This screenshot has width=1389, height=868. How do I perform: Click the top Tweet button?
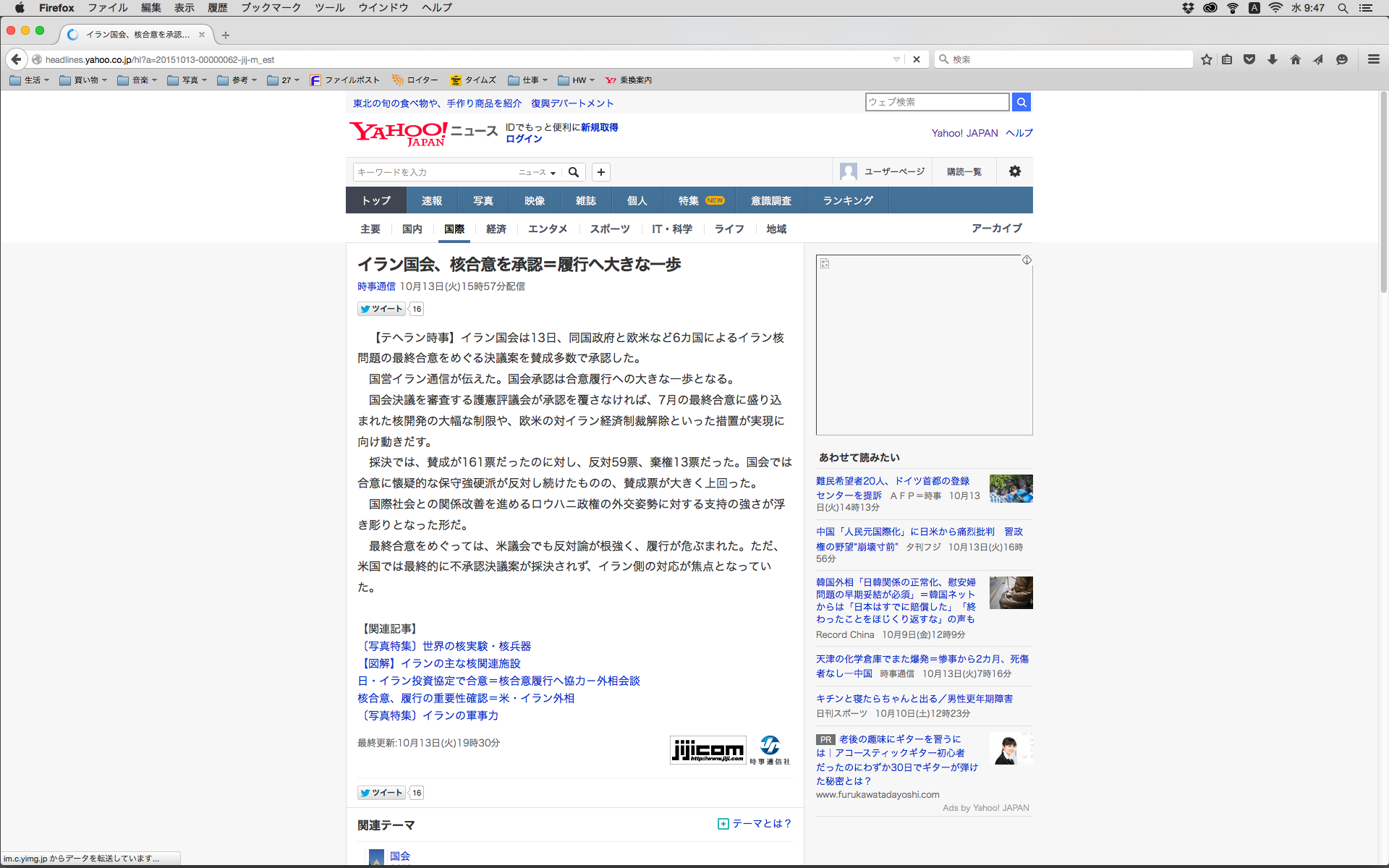tap(381, 309)
